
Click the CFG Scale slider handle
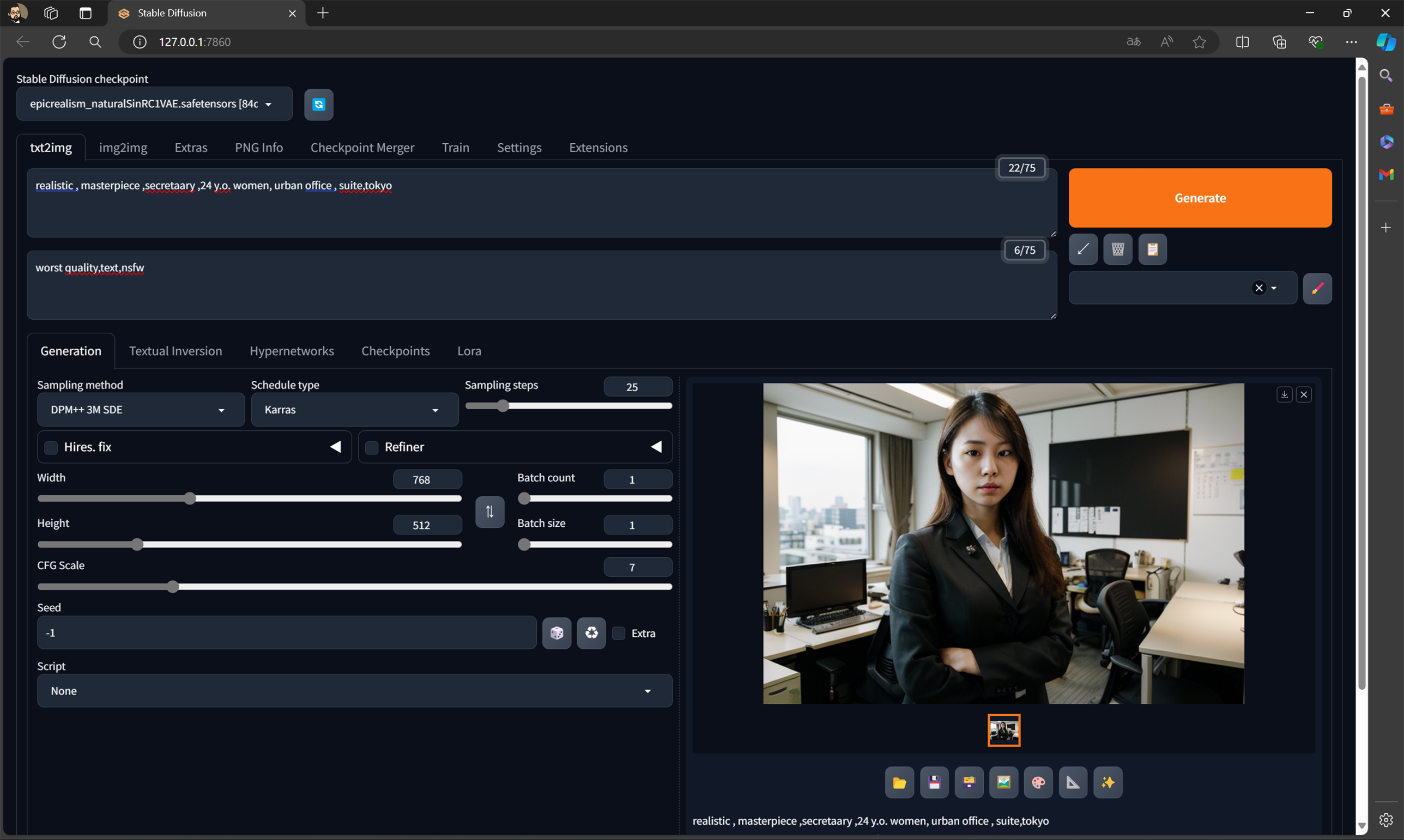[173, 587]
